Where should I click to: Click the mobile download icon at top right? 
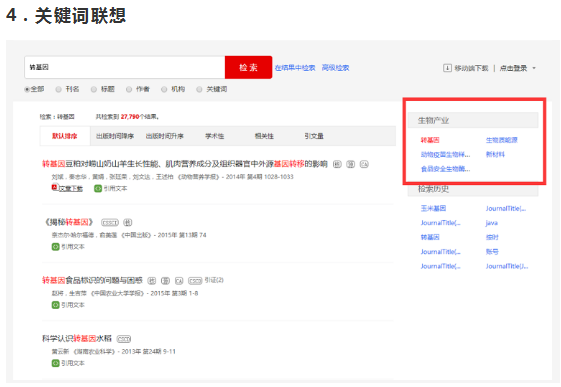447,68
